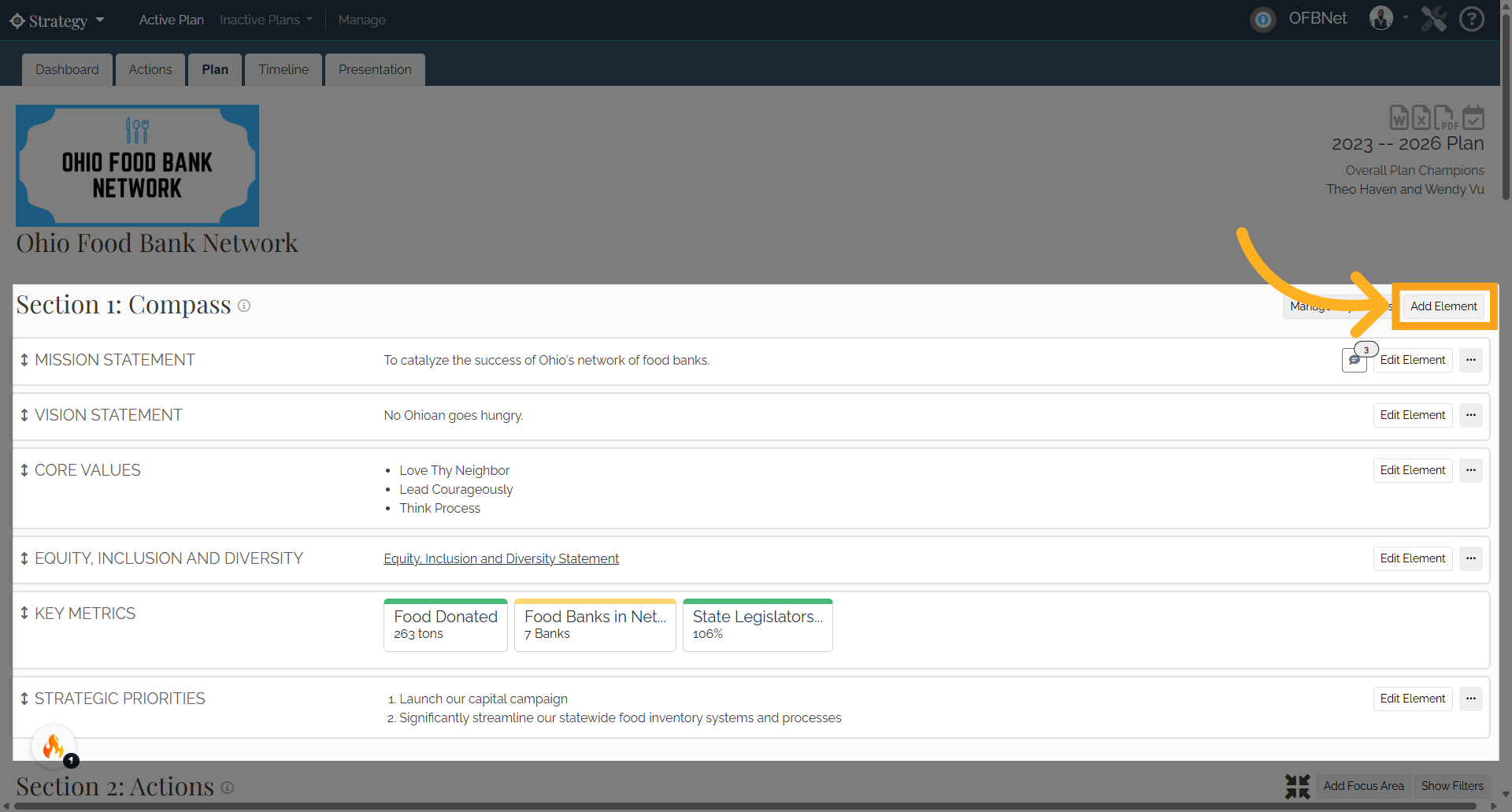This screenshot has height=812, width=1512.
Task: Open more options for Vision Statement
Action: (x=1471, y=415)
